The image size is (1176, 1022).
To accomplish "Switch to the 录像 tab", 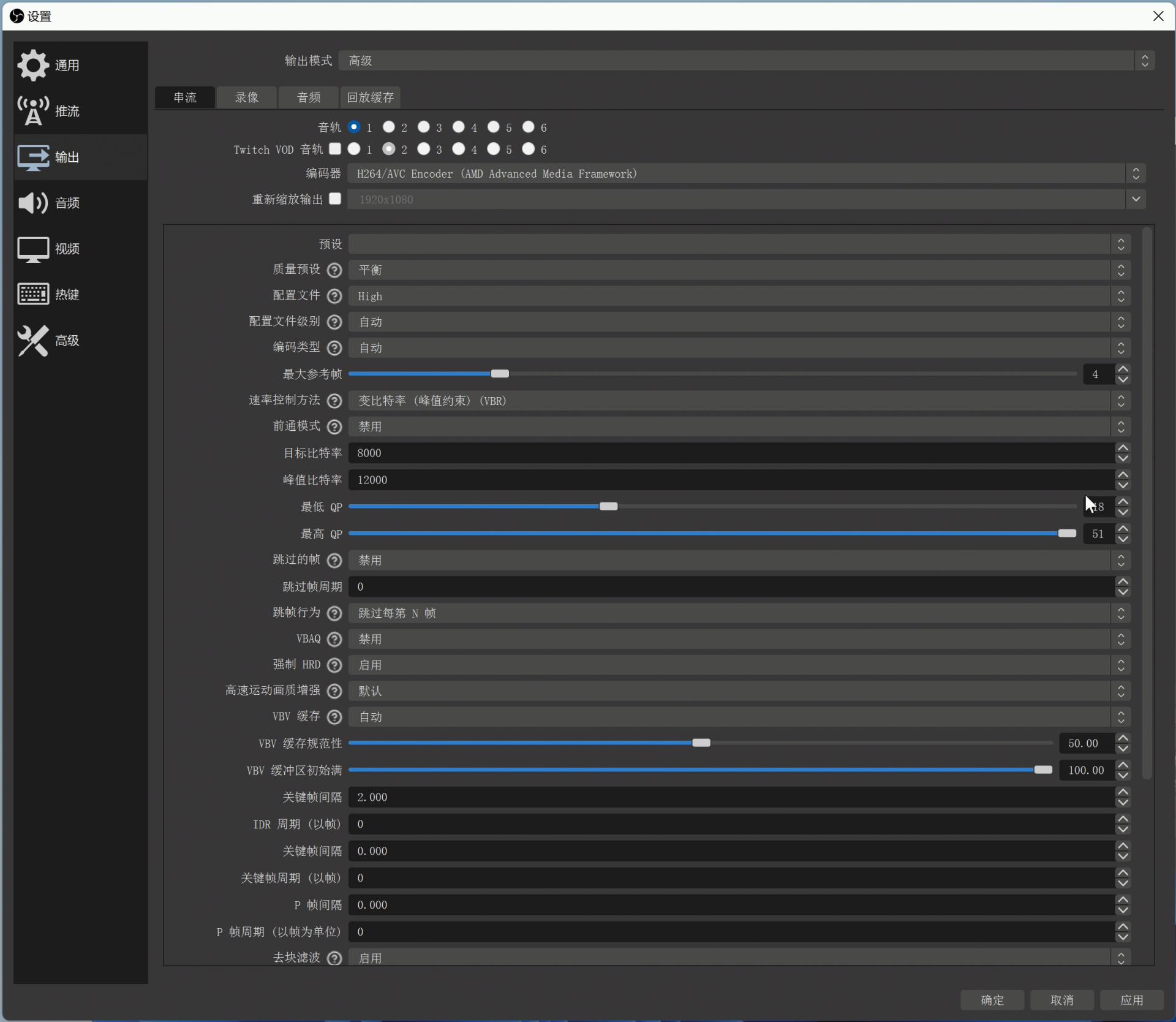I will click(247, 97).
